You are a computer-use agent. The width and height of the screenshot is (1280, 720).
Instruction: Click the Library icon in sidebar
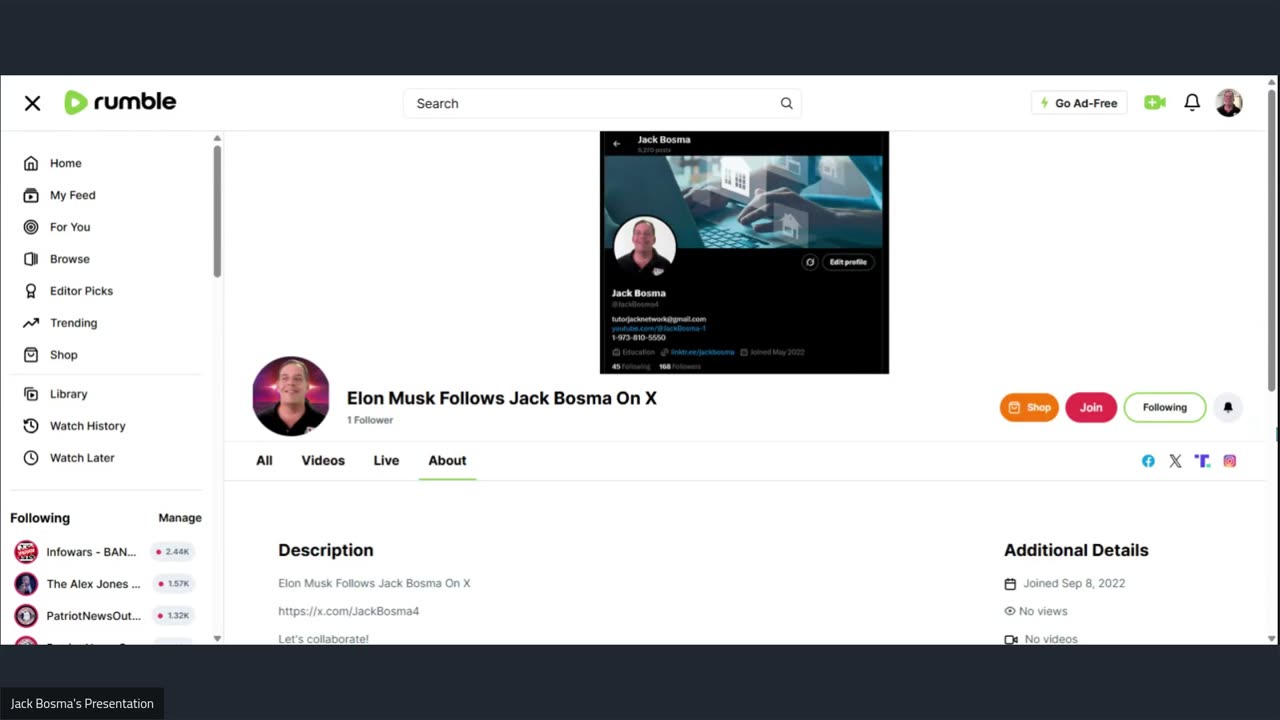click(31, 394)
